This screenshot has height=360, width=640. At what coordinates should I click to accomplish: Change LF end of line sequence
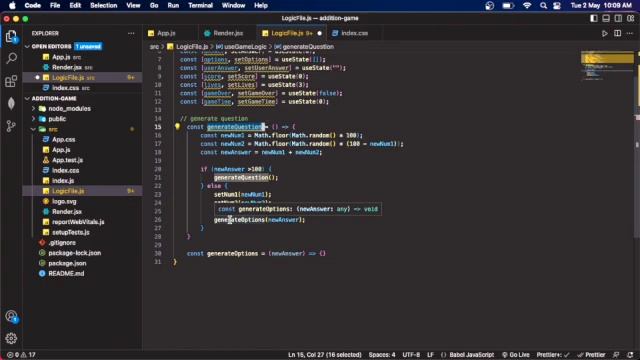click(430, 355)
